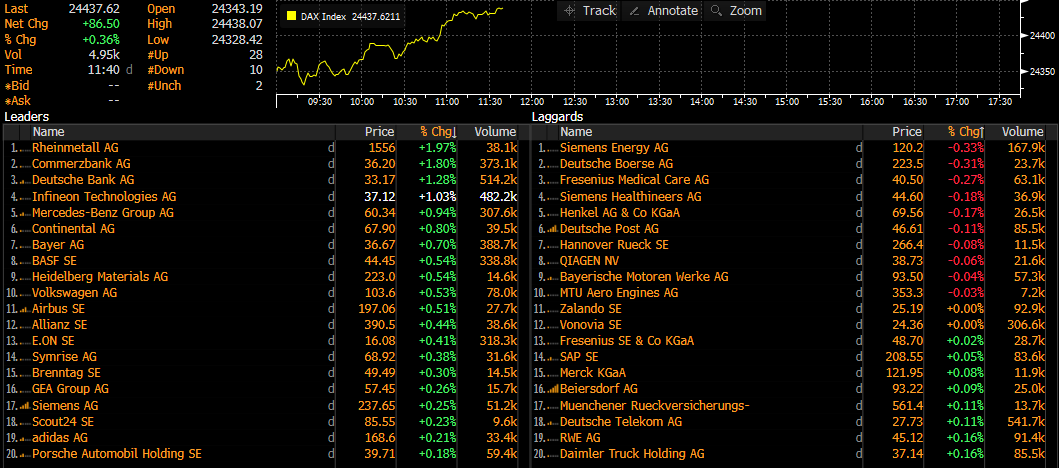Click the volume bars icon beside Beiersdorf AG
Screen dimensions: 1059x468
(x=553, y=390)
